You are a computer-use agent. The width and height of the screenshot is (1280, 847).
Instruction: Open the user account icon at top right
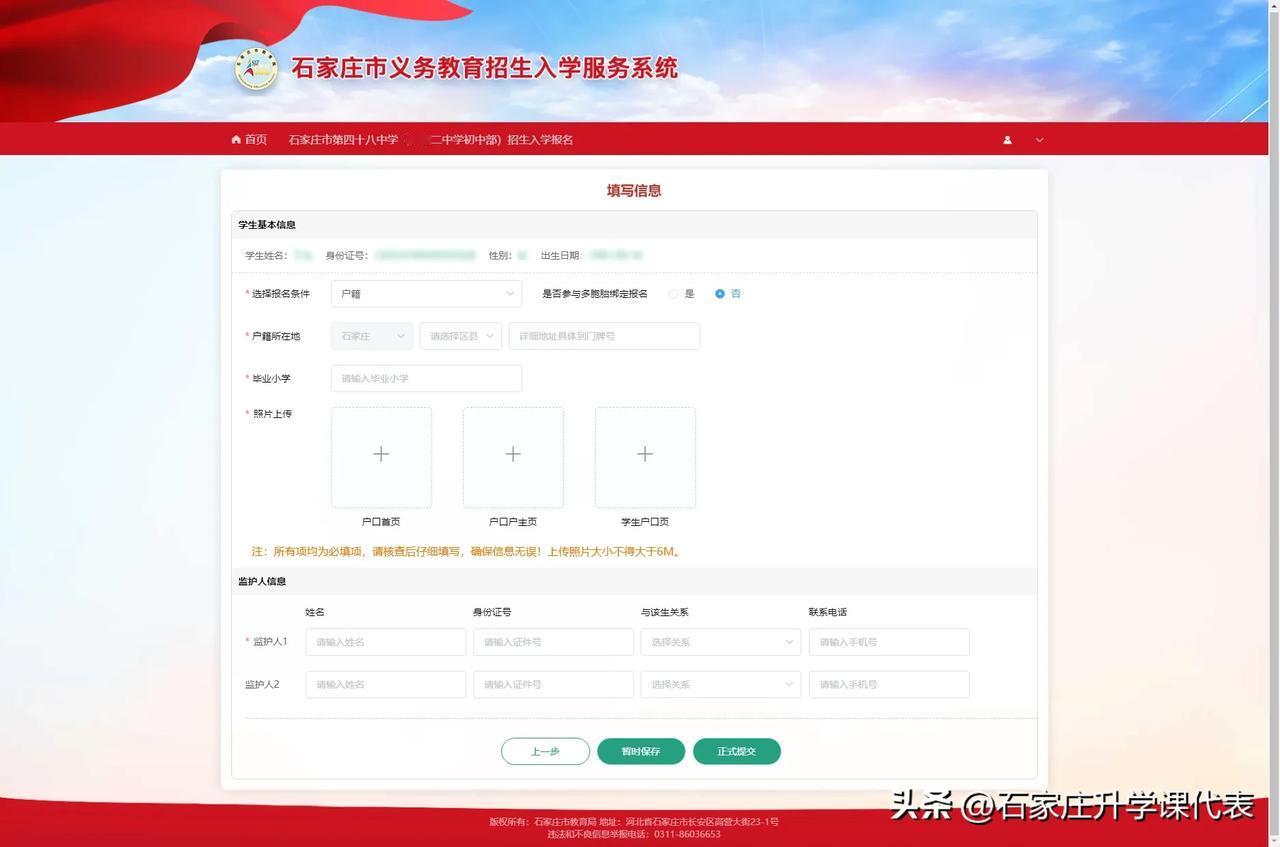click(x=1007, y=140)
